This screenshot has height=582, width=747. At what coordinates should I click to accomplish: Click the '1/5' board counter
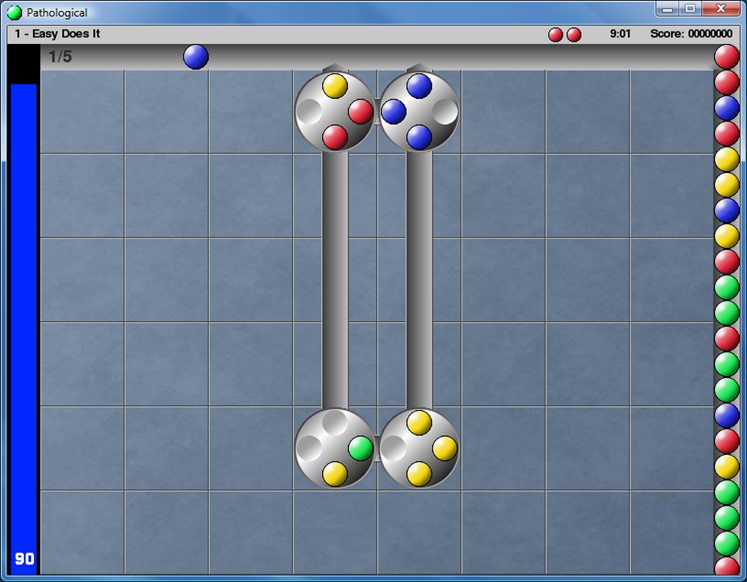point(60,57)
